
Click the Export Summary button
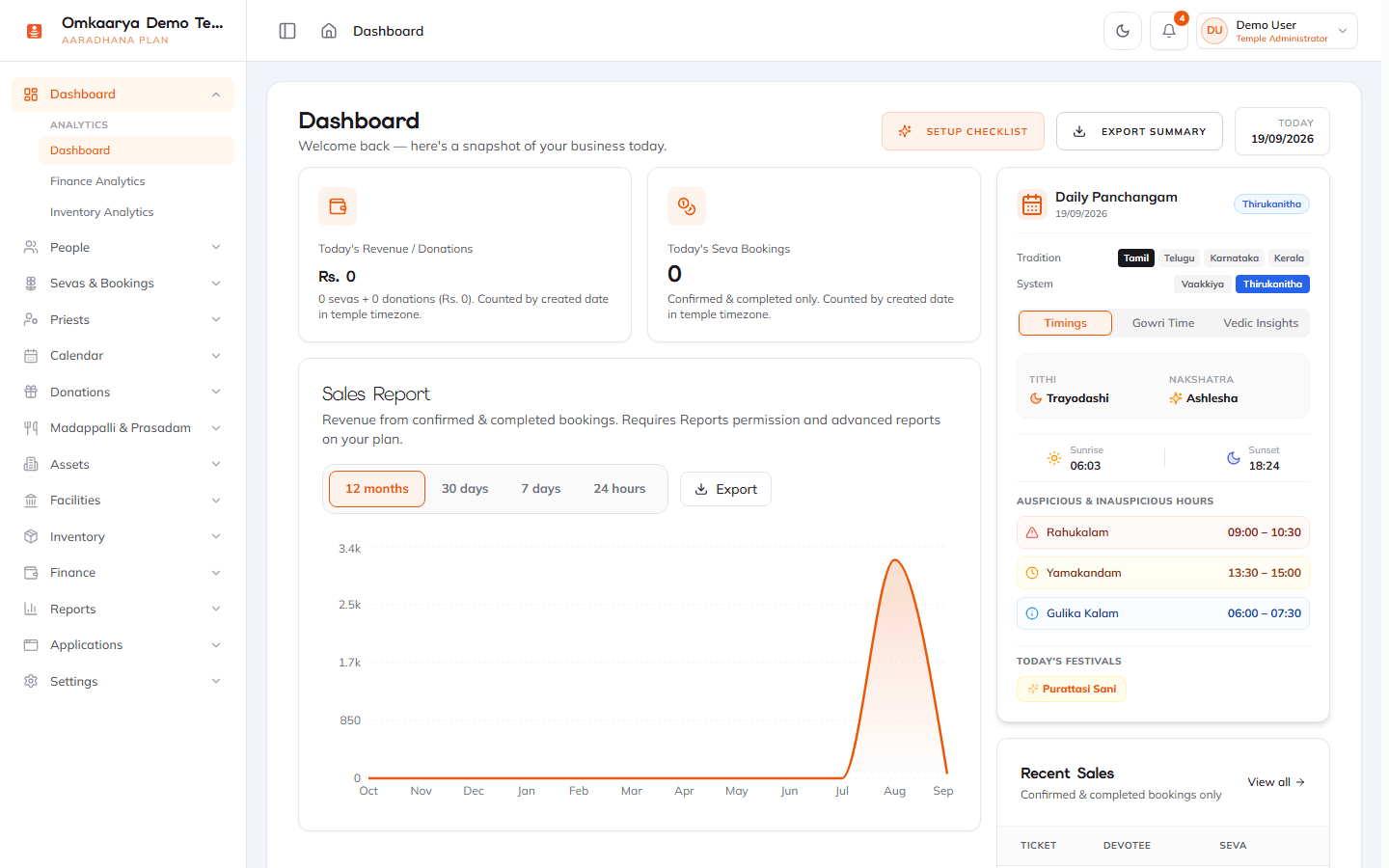click(x=1139, y=131)
